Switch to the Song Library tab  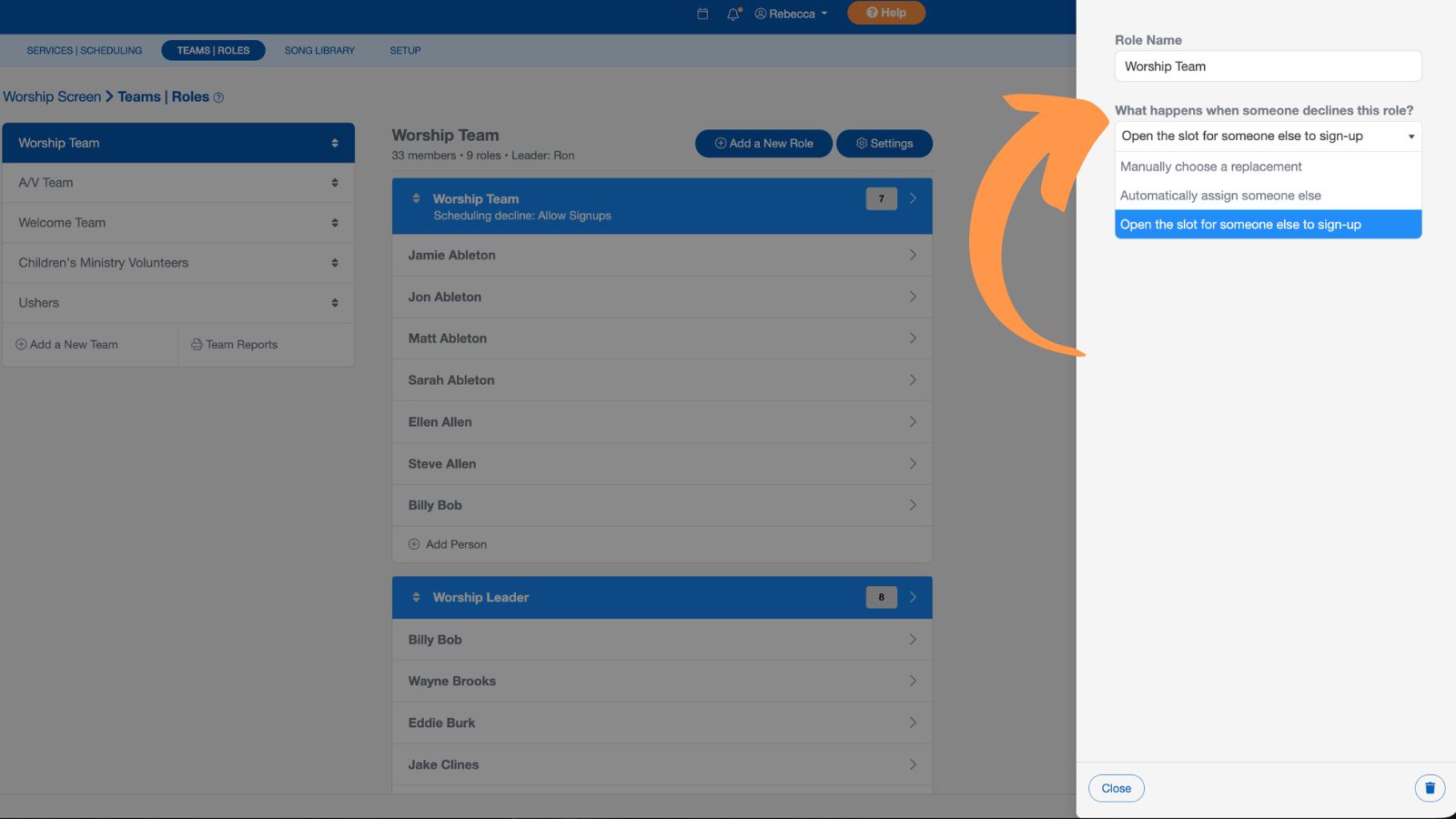(318, 50)
